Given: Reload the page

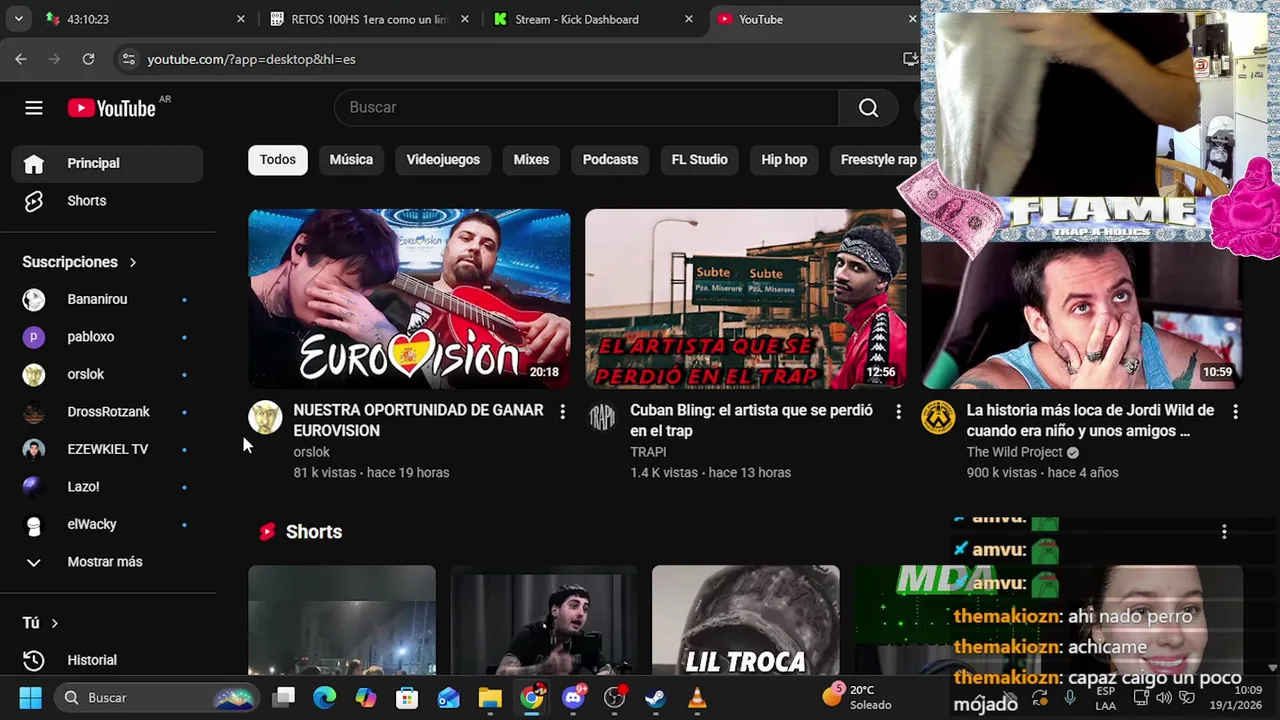Looking at the screenshot, I should 88,59.
